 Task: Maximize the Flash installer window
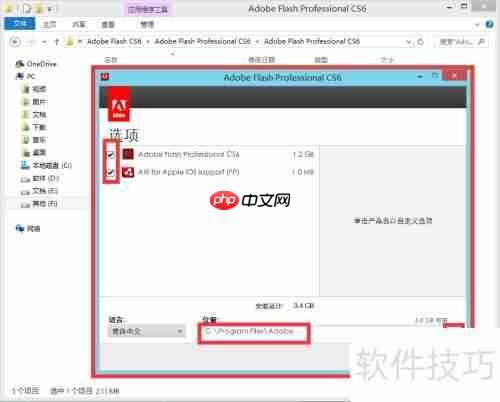point(435,76)
